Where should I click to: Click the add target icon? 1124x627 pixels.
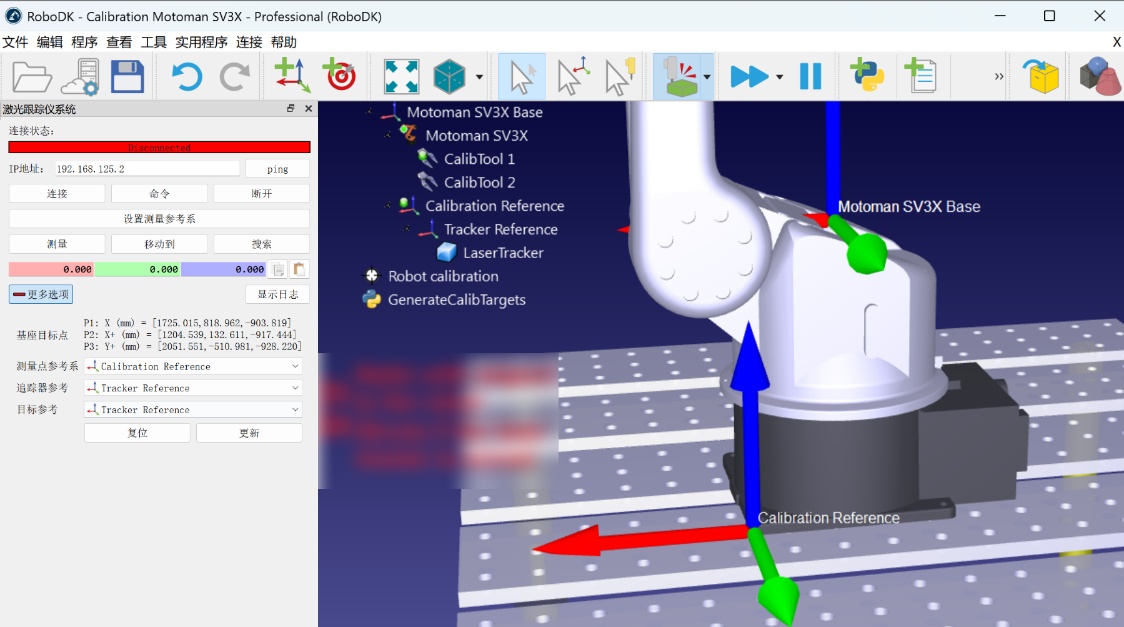pos(339,75)
